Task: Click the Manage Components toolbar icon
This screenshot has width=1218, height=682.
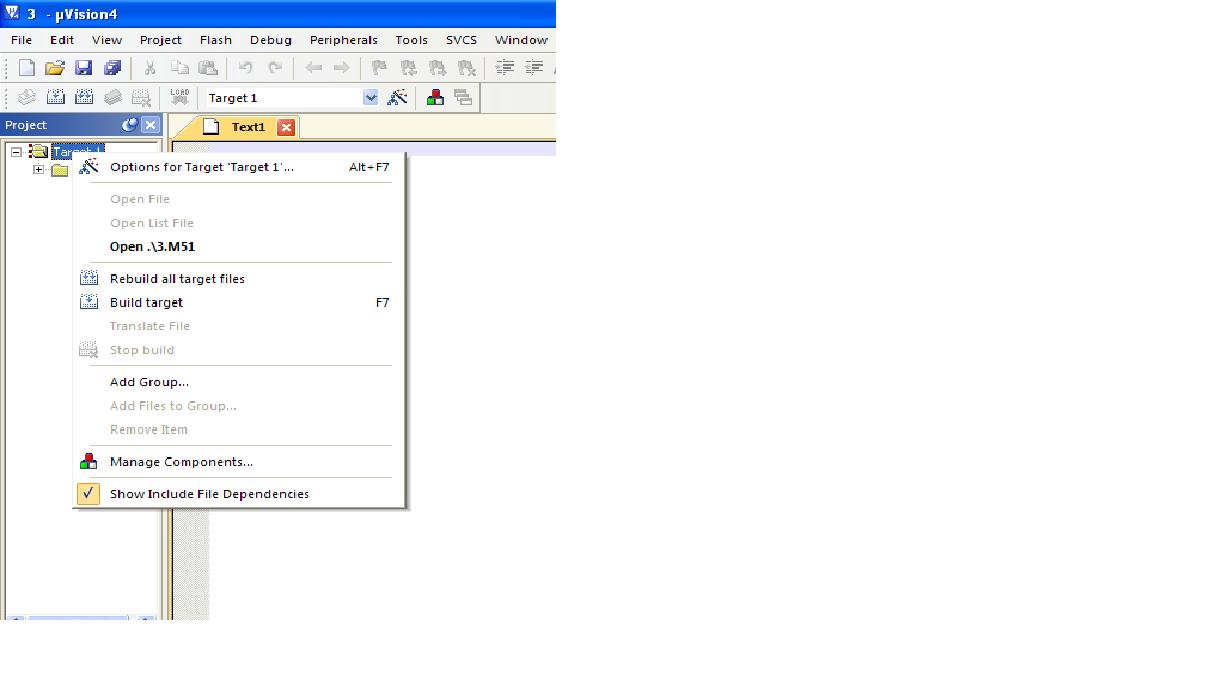Action: 435,98
